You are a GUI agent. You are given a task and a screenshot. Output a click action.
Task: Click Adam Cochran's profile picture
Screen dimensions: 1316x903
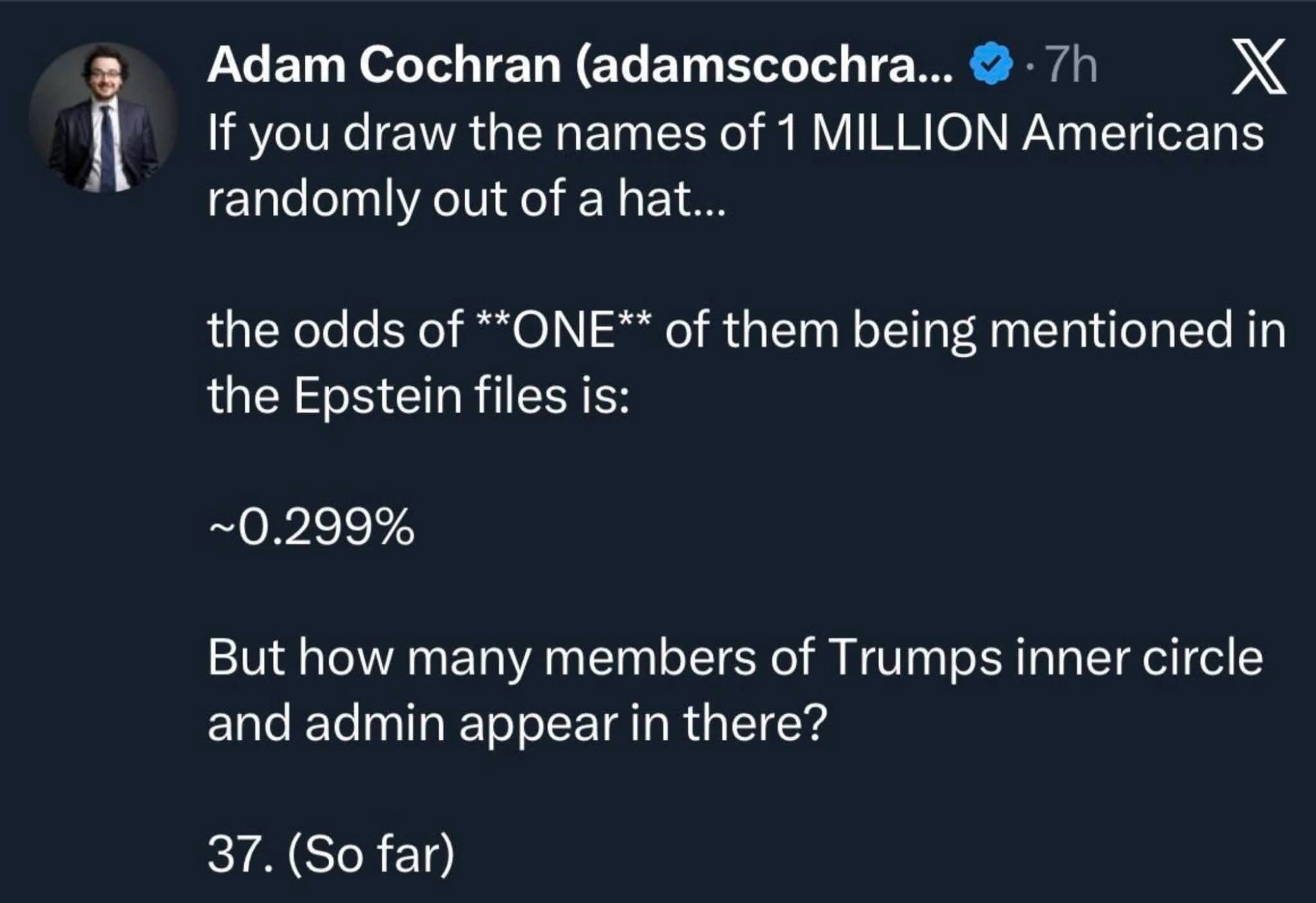[x=103, y=118]
